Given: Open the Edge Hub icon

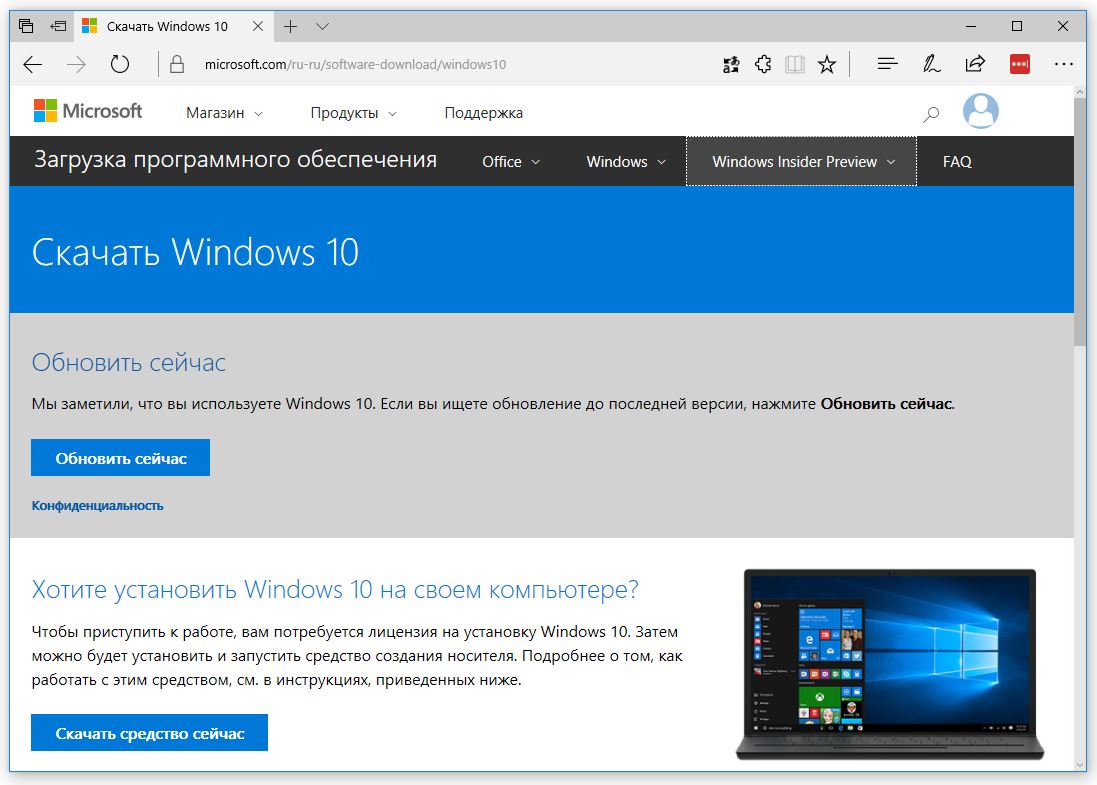Looking at the screenshot, I should [886, 65].
